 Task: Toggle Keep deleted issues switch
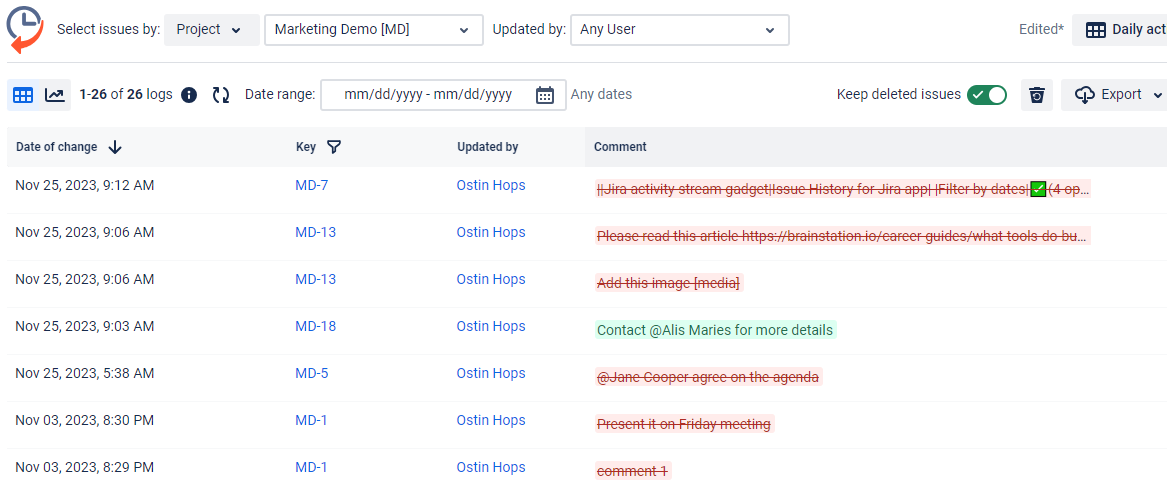pyautogui.click(x=987, y=95)
